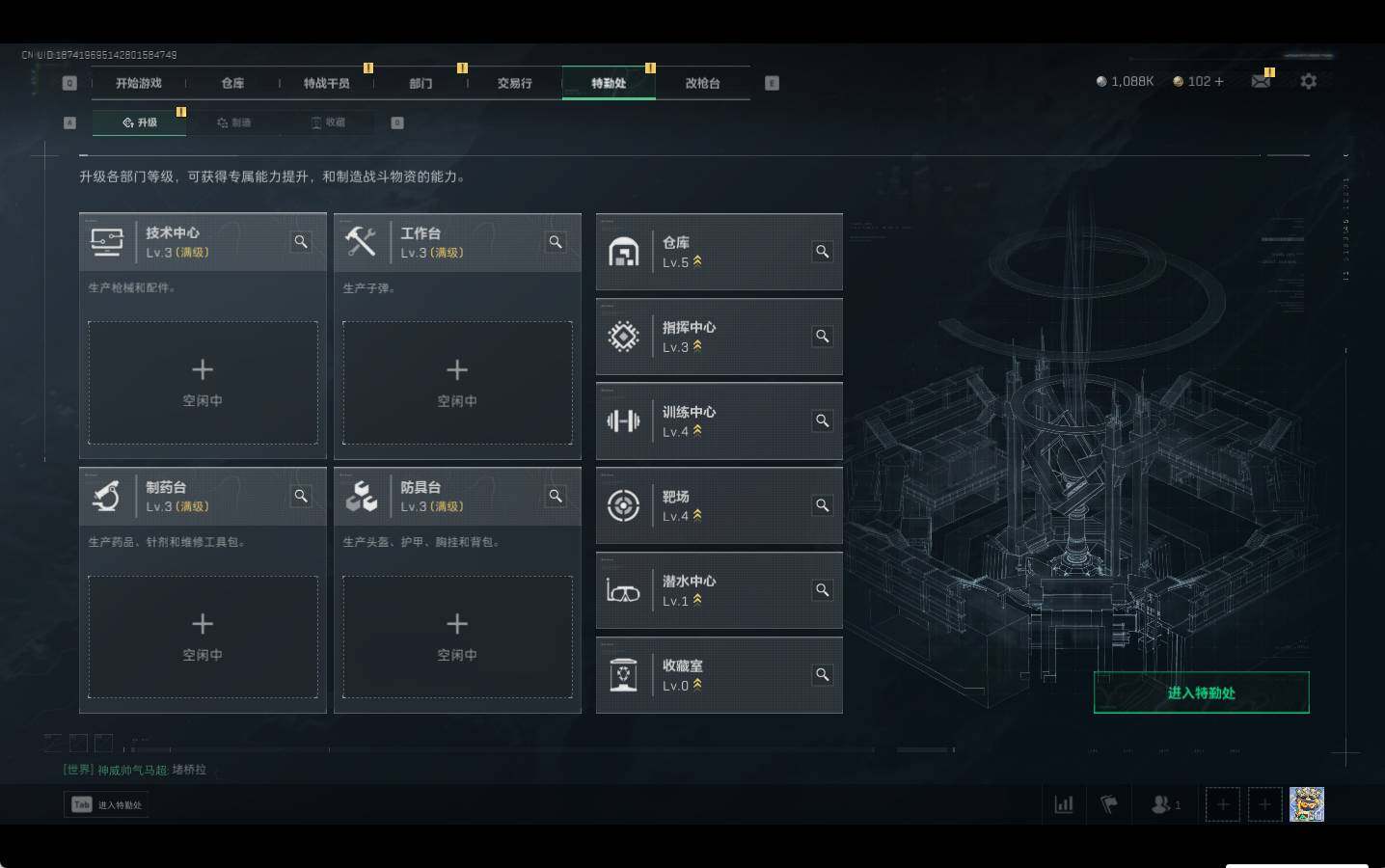Click the flag icon in bottom bar

1110,804
